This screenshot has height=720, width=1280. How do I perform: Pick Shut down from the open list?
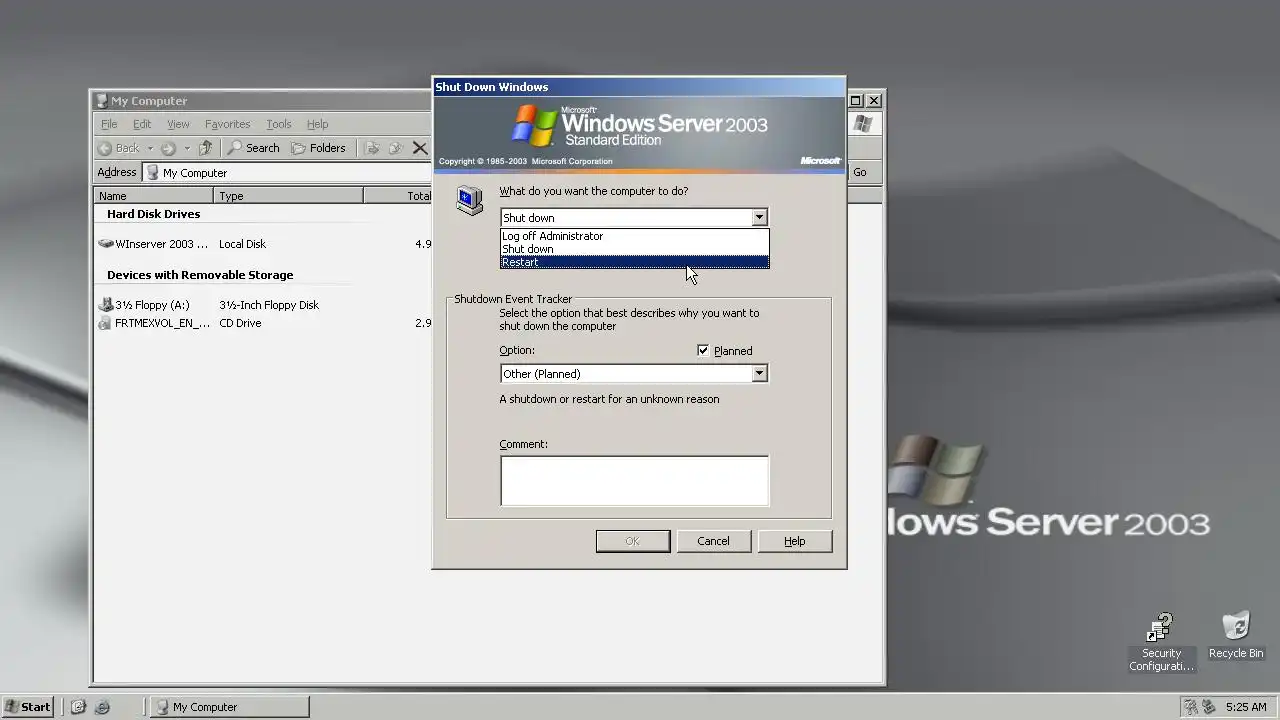[634, 249]
